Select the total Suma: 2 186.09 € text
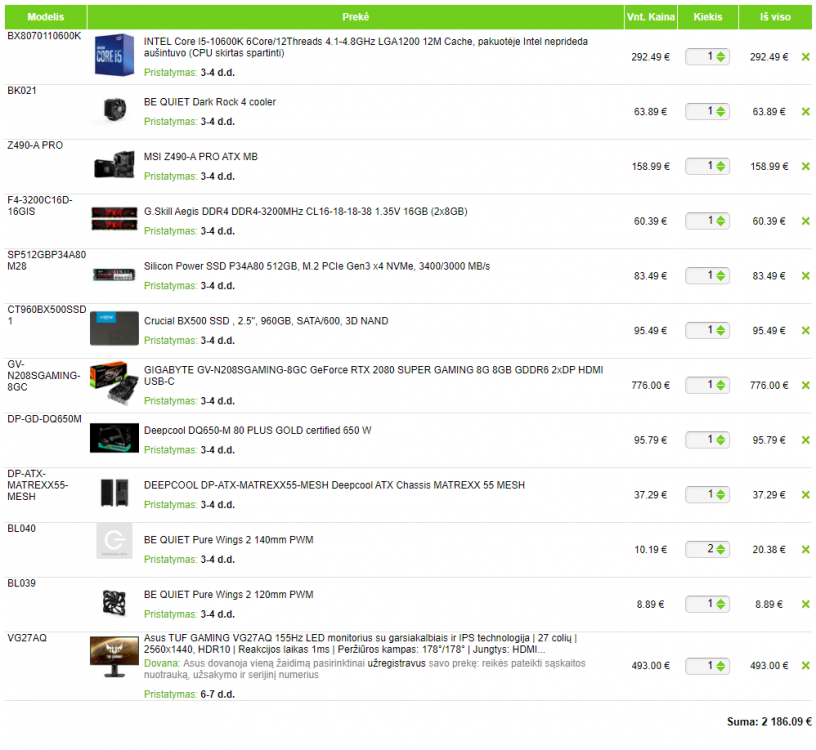The width and height of the screenshot is (816, 750). point(769,722)
